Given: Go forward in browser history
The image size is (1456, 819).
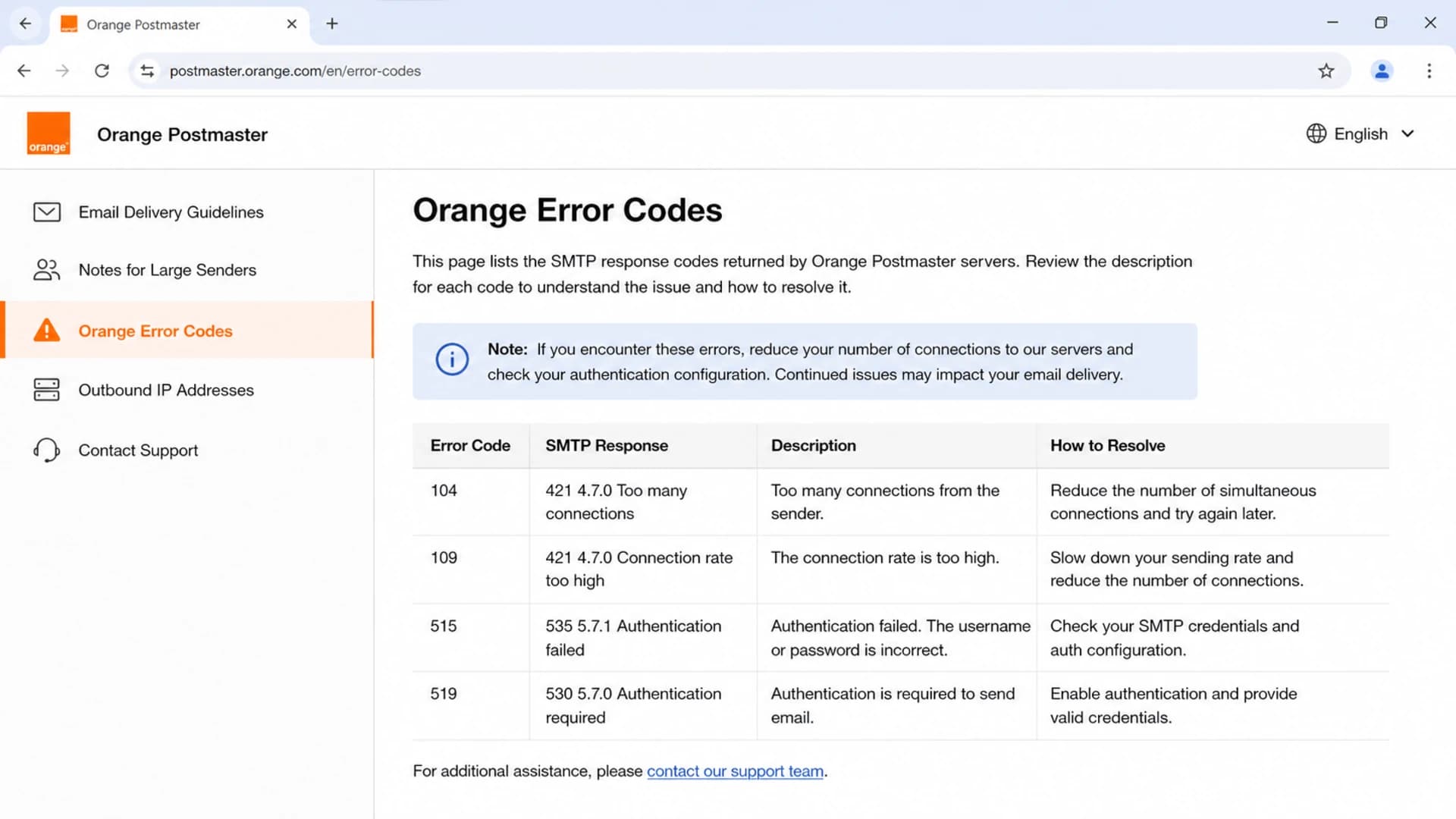Looking at the screenshot, I should pyautogui.click(x=63, y=71).
